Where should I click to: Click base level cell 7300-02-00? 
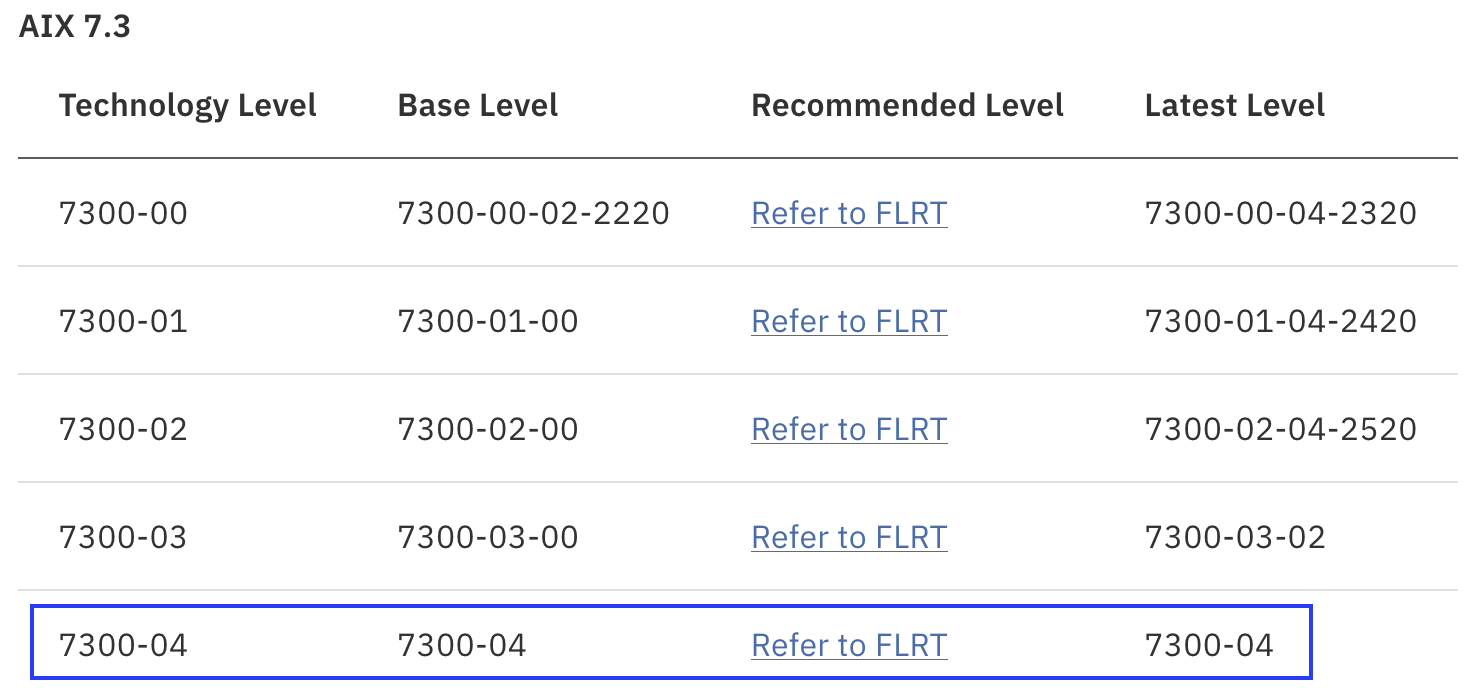pos(488,429)
